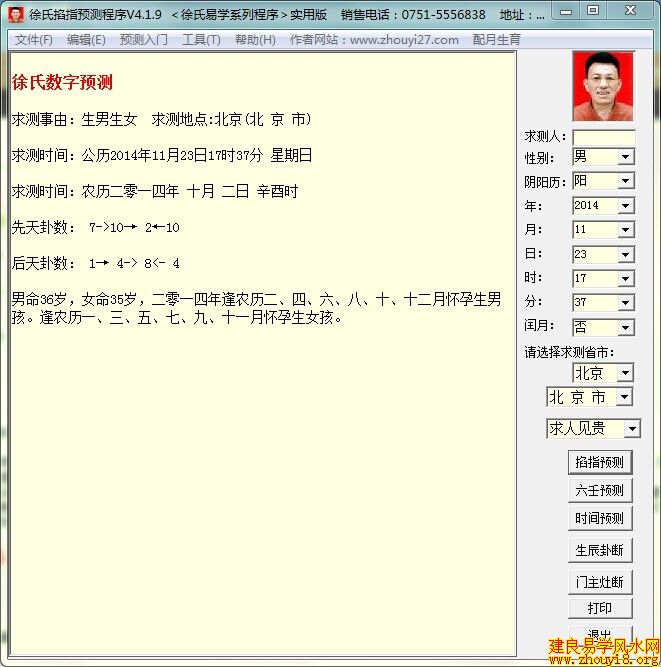Expand the 月 dropdown showing 11
The width and height of the screenshot is (661, 667).
tap(625, 230)
